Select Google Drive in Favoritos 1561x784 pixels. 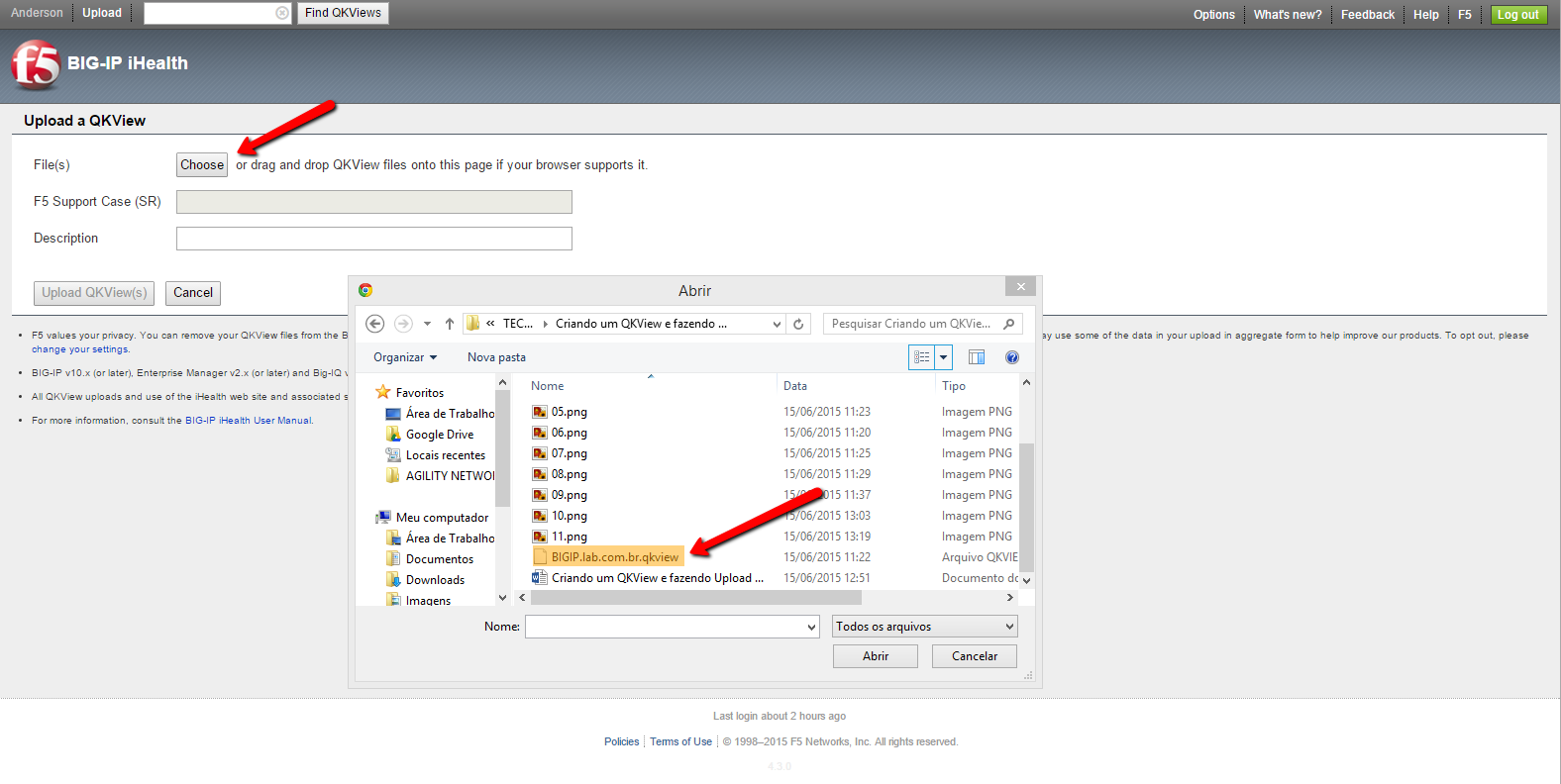pyautogui.click(x=440, y=435)
